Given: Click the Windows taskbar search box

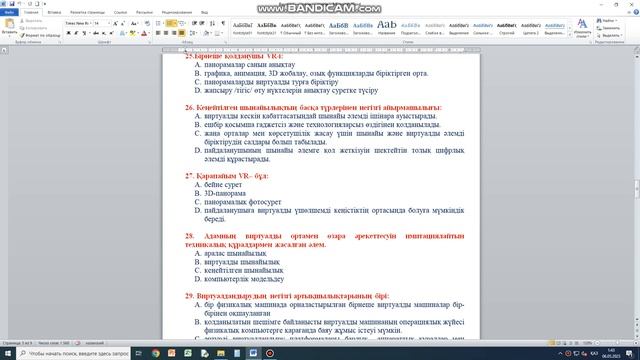Looking at the screenshot, I should (x=73, y=353).
